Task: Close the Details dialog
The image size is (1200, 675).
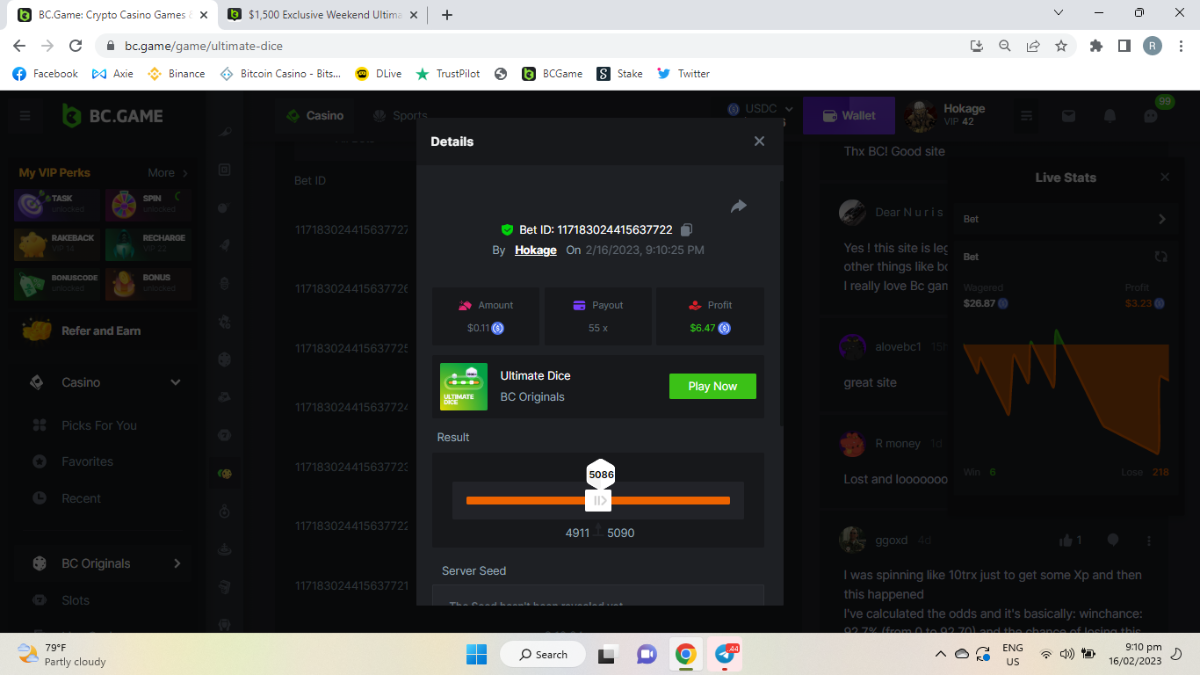Action: [x=759, y=141]
